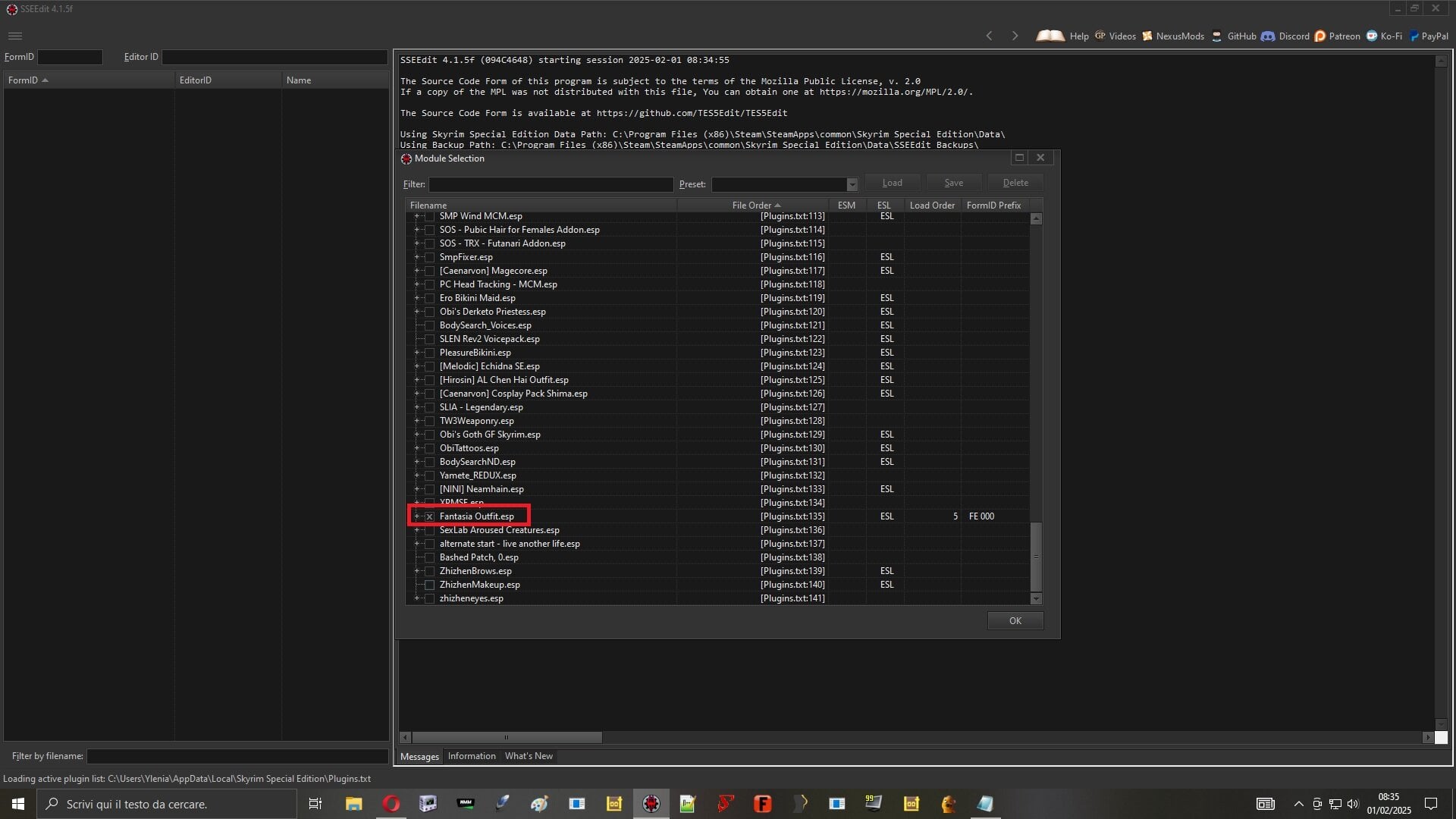Open the Help book icon
Image resolution: width=1456 pixels, height=819 pixels.
[1050, 36]
